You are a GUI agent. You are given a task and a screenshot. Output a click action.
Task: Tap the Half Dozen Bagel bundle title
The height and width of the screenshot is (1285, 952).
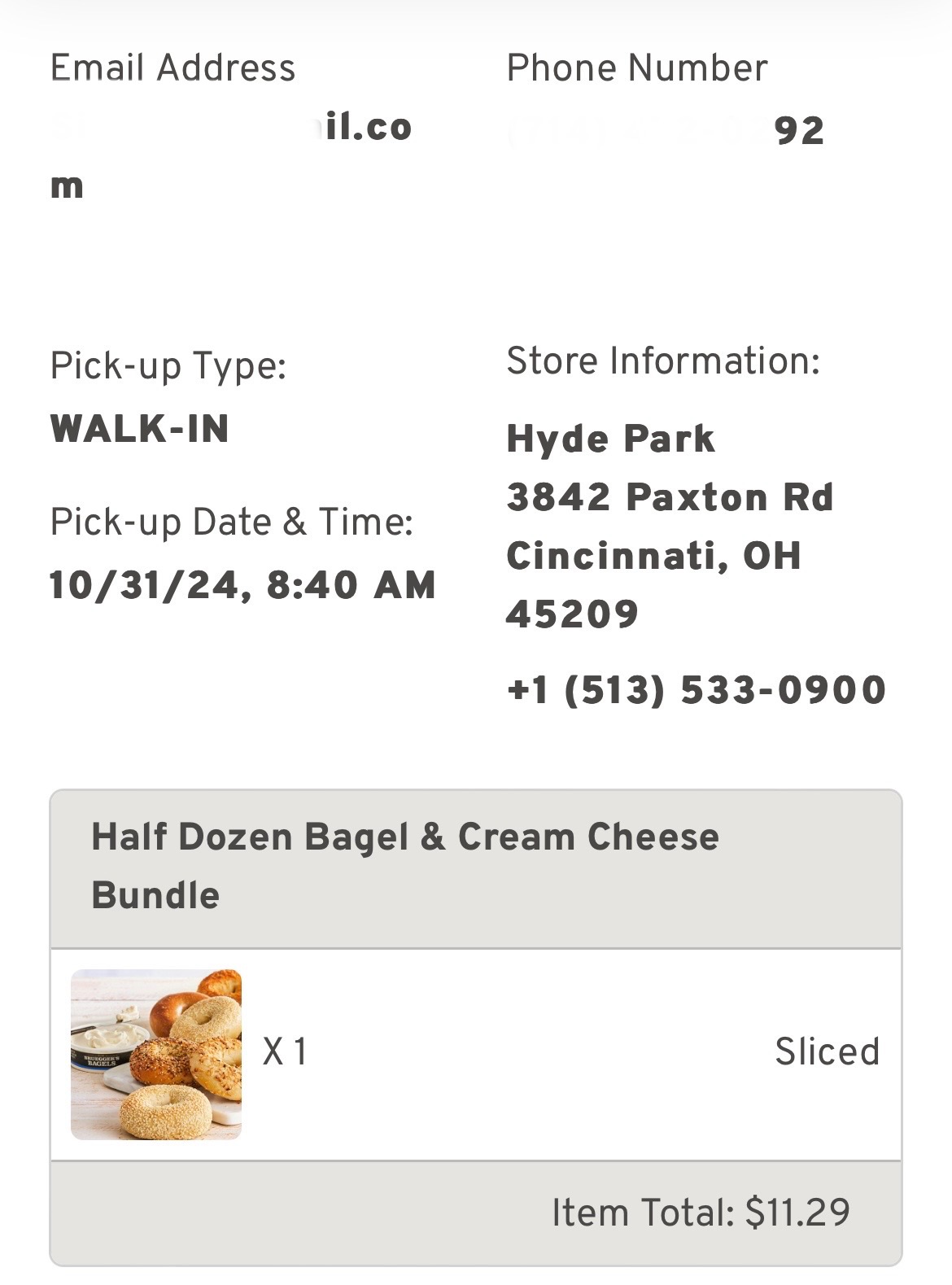404,866
